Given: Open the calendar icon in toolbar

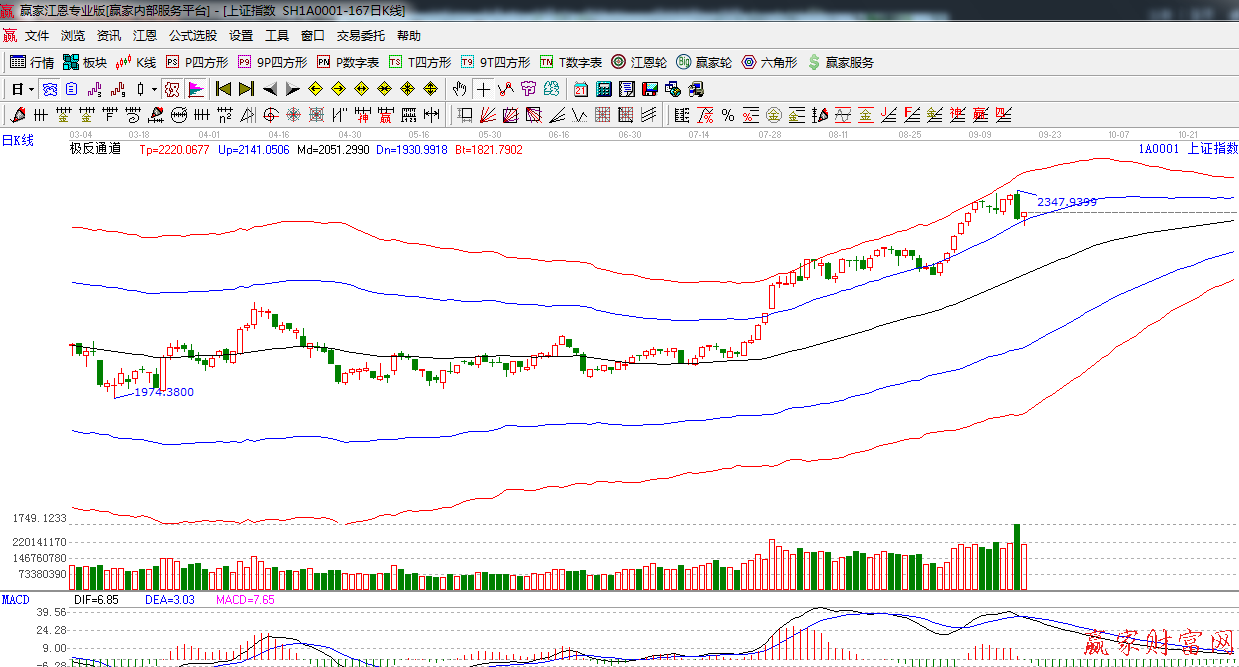Looking at the screenshot, I should tap(580, 89).
